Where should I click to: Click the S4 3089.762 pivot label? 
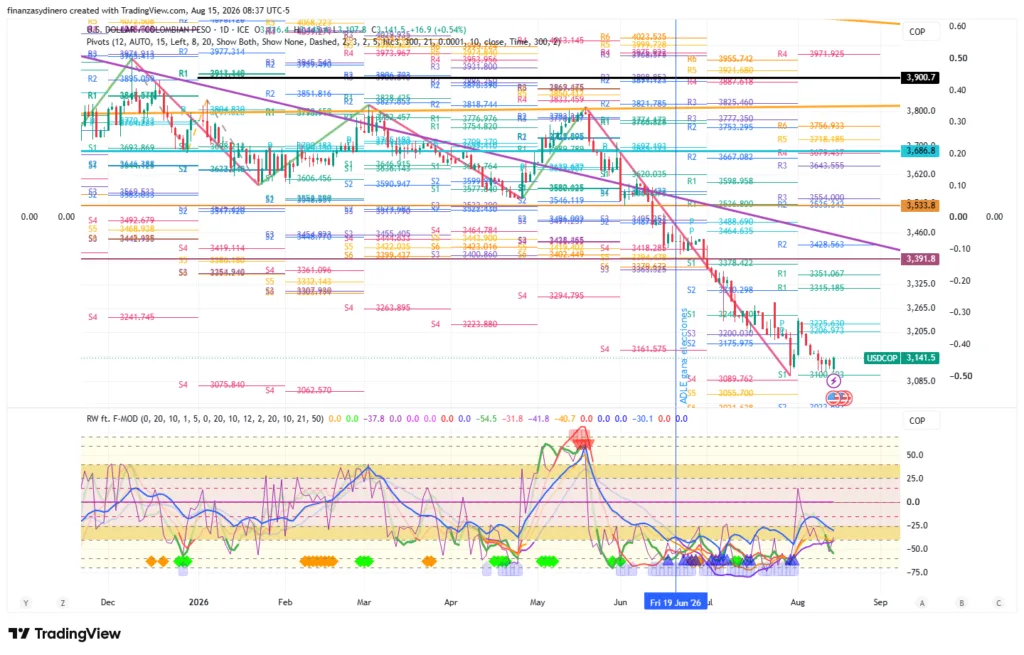[720, 379]
